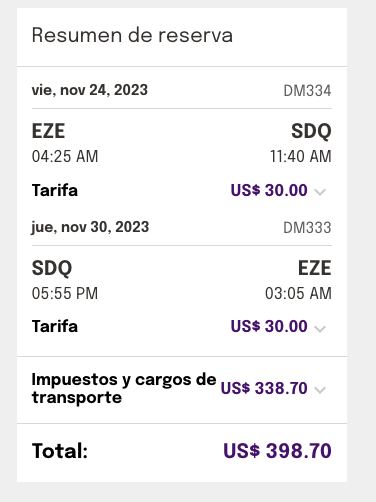Click the 03:05 AM arrival time
The image size is (376, 502).
[x=298, y=293]
